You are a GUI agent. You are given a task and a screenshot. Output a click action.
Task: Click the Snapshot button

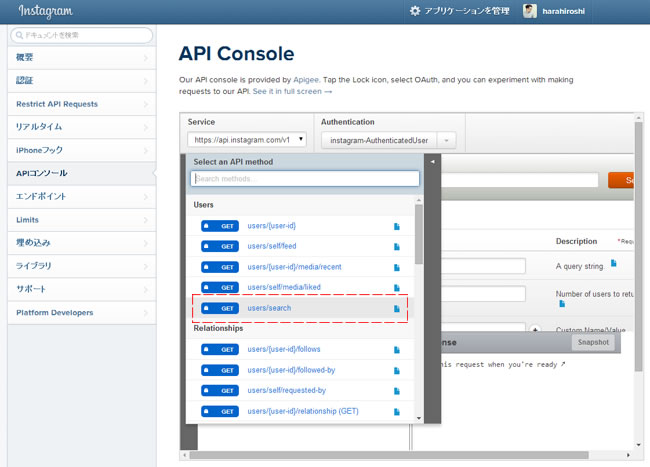pyautogui.click(x=593, y=342)
